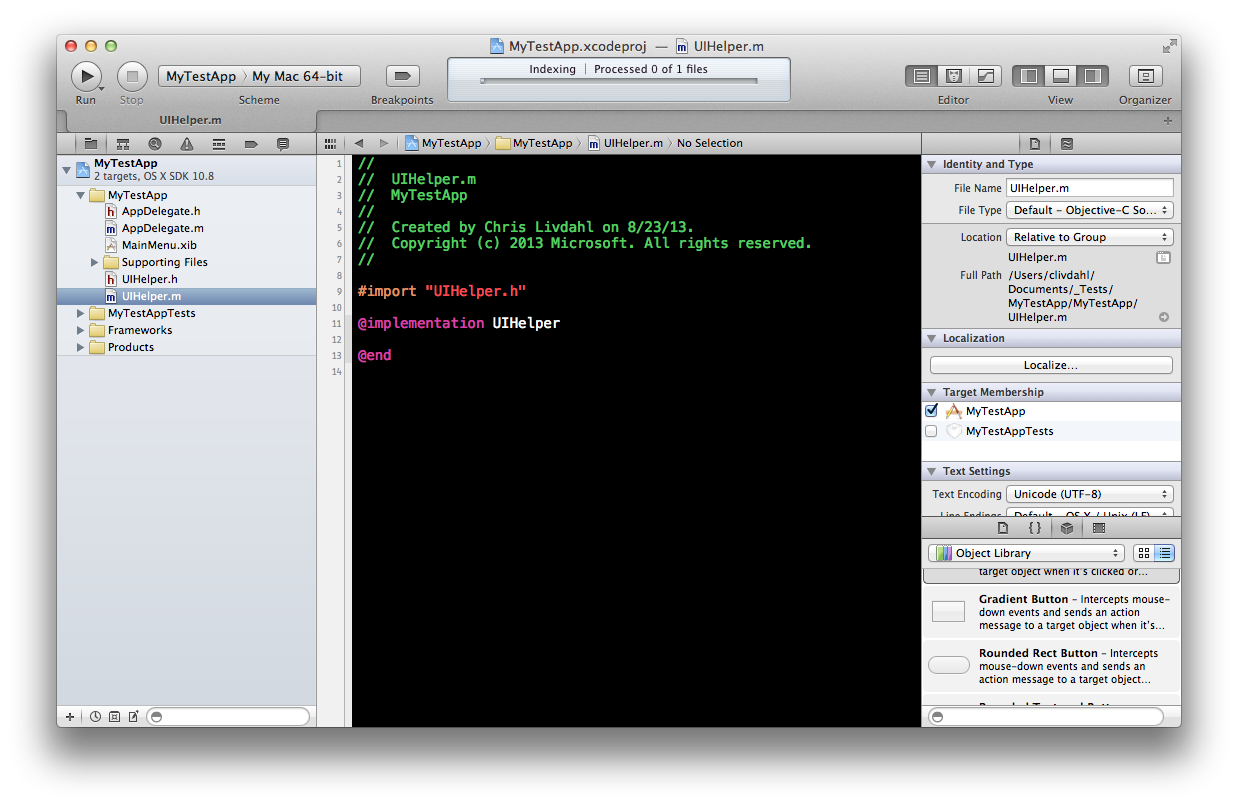Viewport: 1238px width, 806px height.
Task: Add a new tab
Action: point(1167,120)
